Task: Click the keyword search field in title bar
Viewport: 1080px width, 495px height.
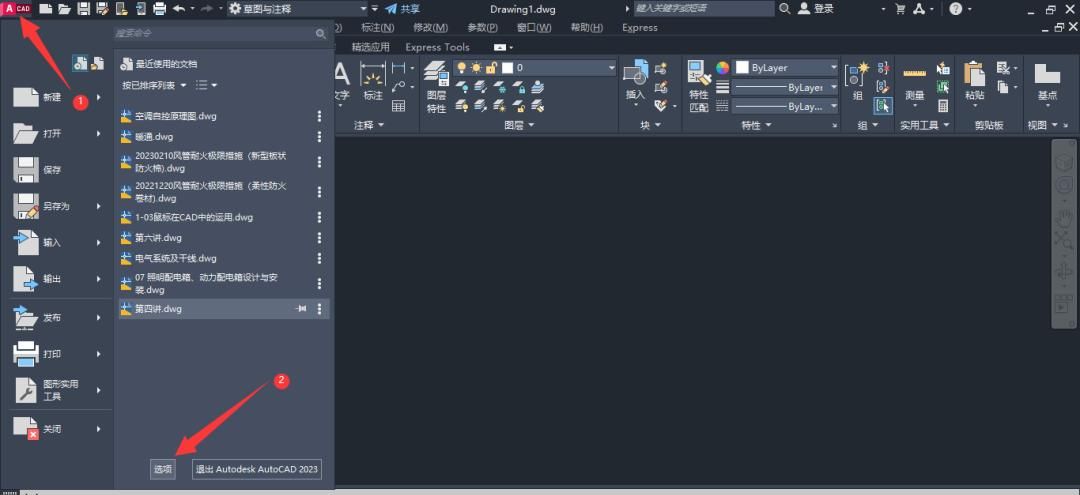Action: [x=703, y=9]
